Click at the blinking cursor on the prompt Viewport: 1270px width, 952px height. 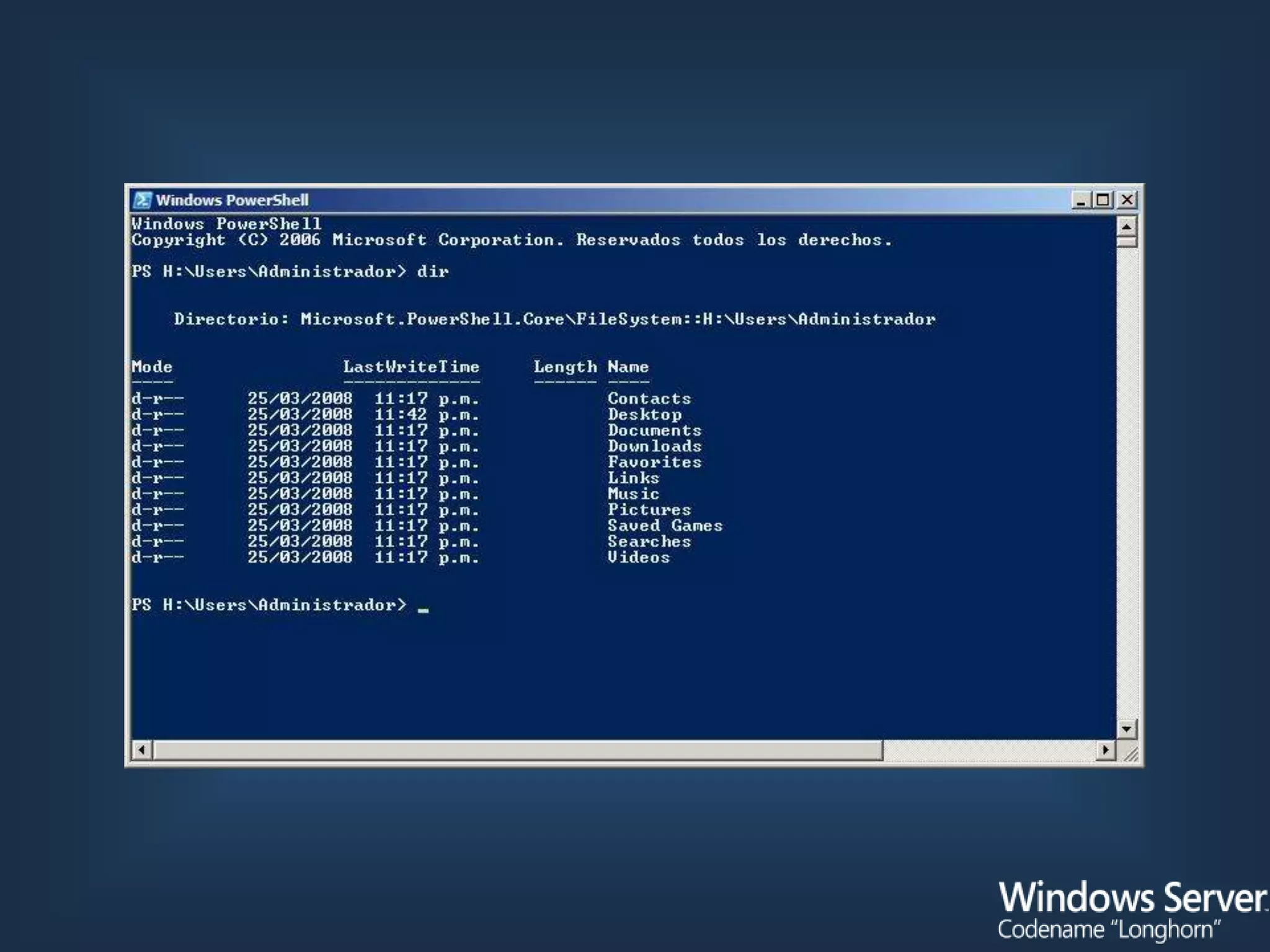[x=423, y=610]
